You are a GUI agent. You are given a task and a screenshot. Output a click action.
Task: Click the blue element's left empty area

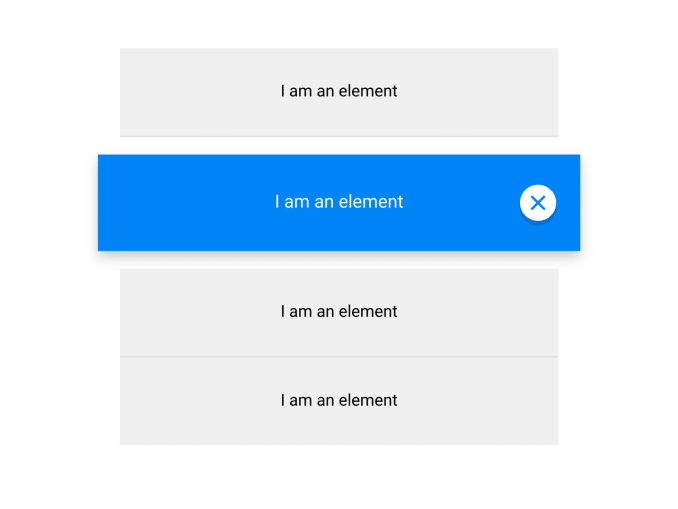point(170,202)
